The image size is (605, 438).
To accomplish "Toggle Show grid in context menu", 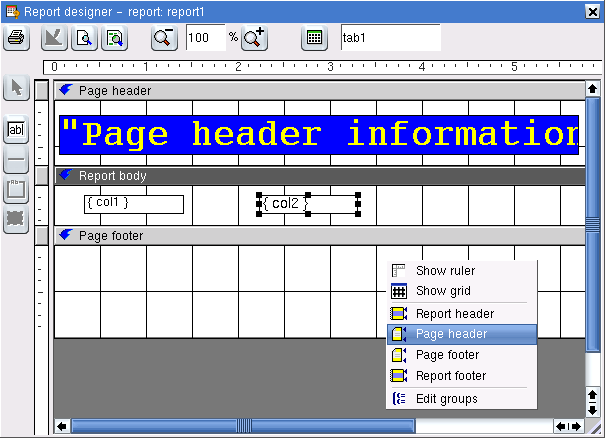I will [443, 292].
